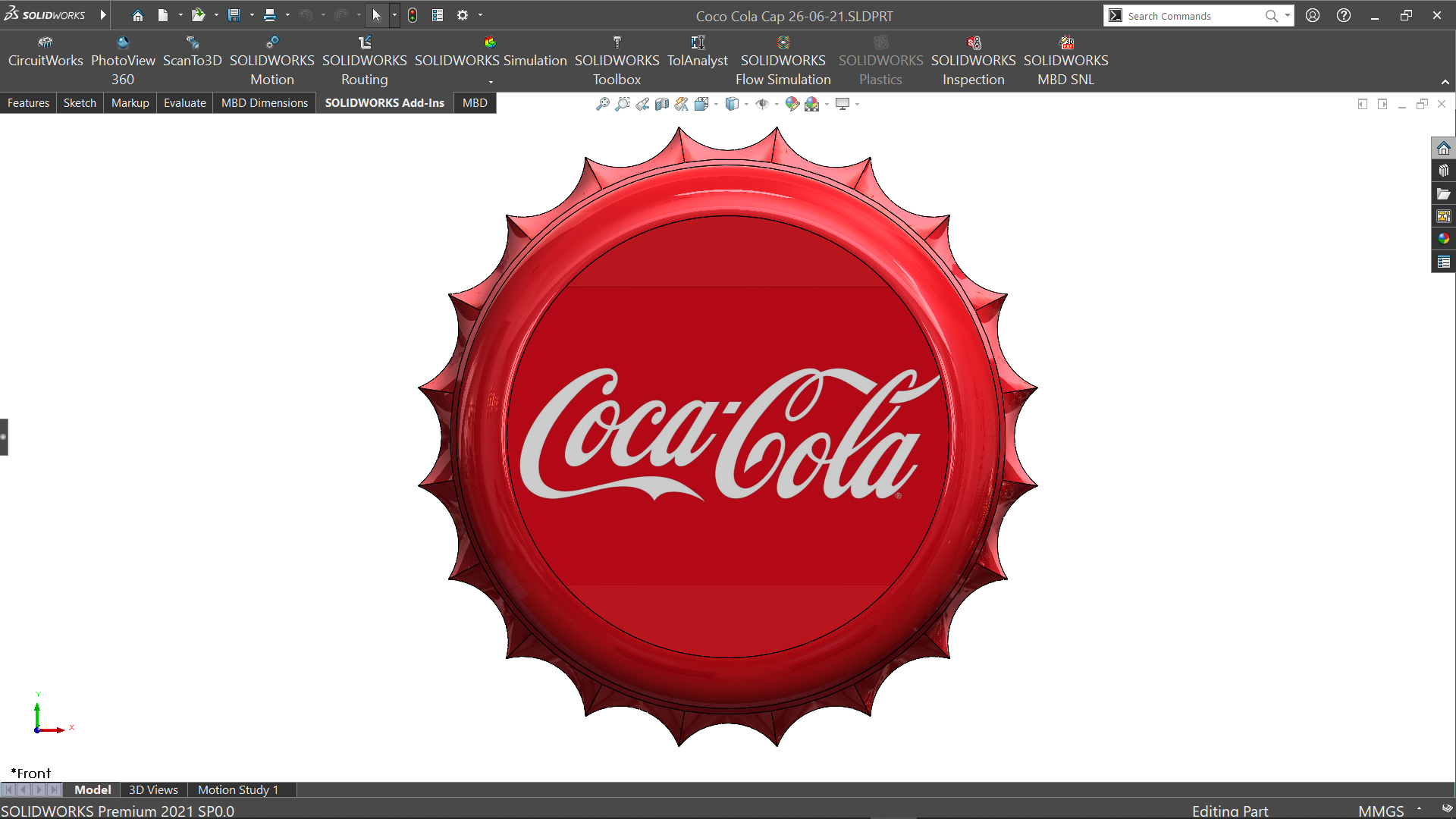Open unit system MMGS arrow
Viewport: 1456px width, 819px height.
[x=1419, y=809]
